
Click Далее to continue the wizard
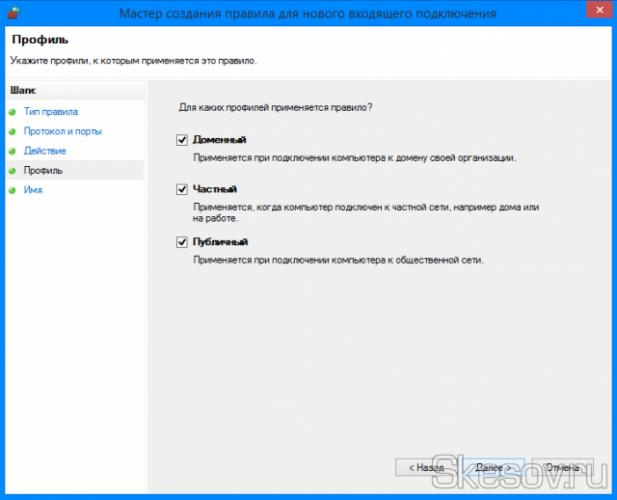pos(494,467)
